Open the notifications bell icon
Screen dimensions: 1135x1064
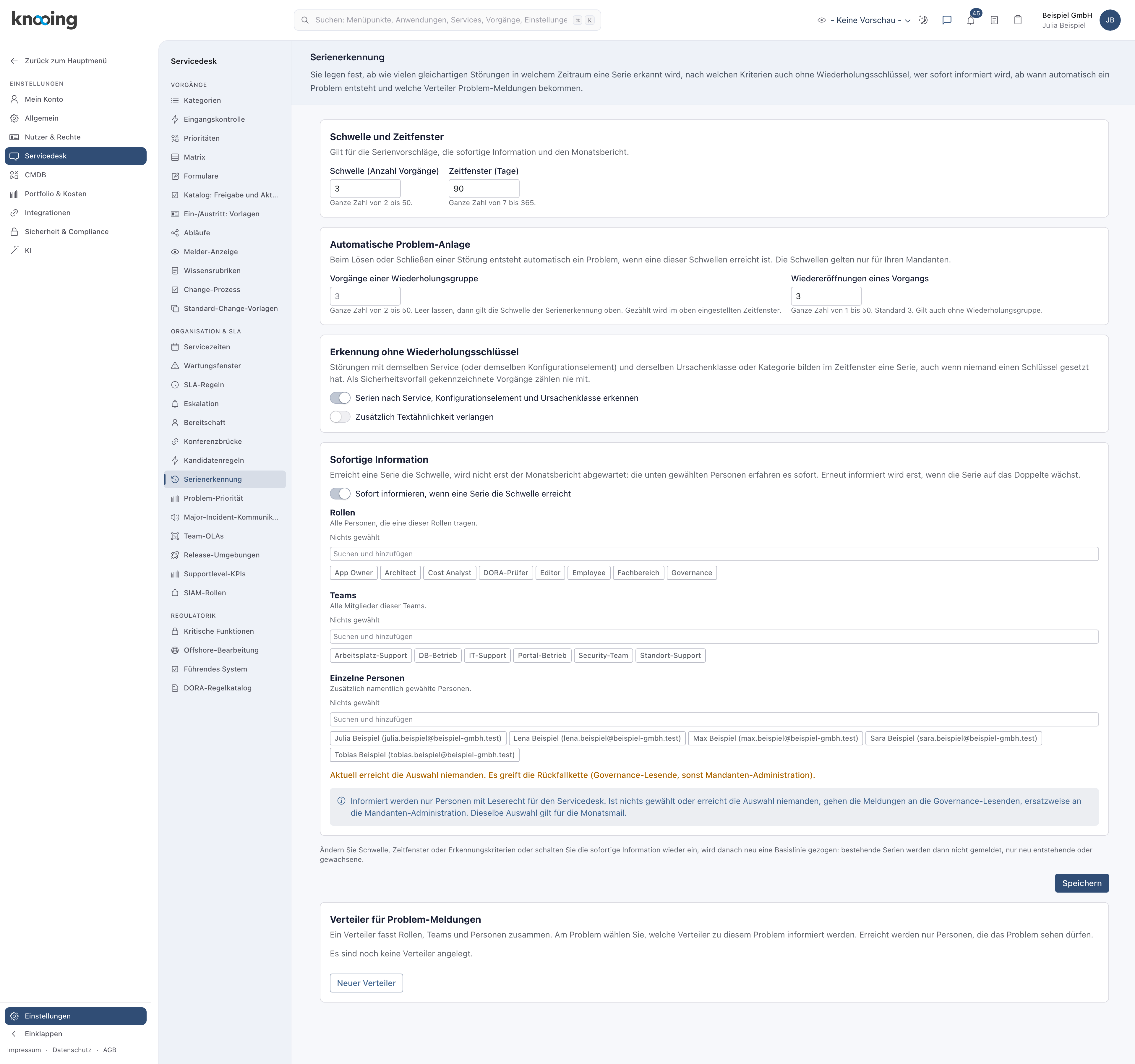coord(971,20)
